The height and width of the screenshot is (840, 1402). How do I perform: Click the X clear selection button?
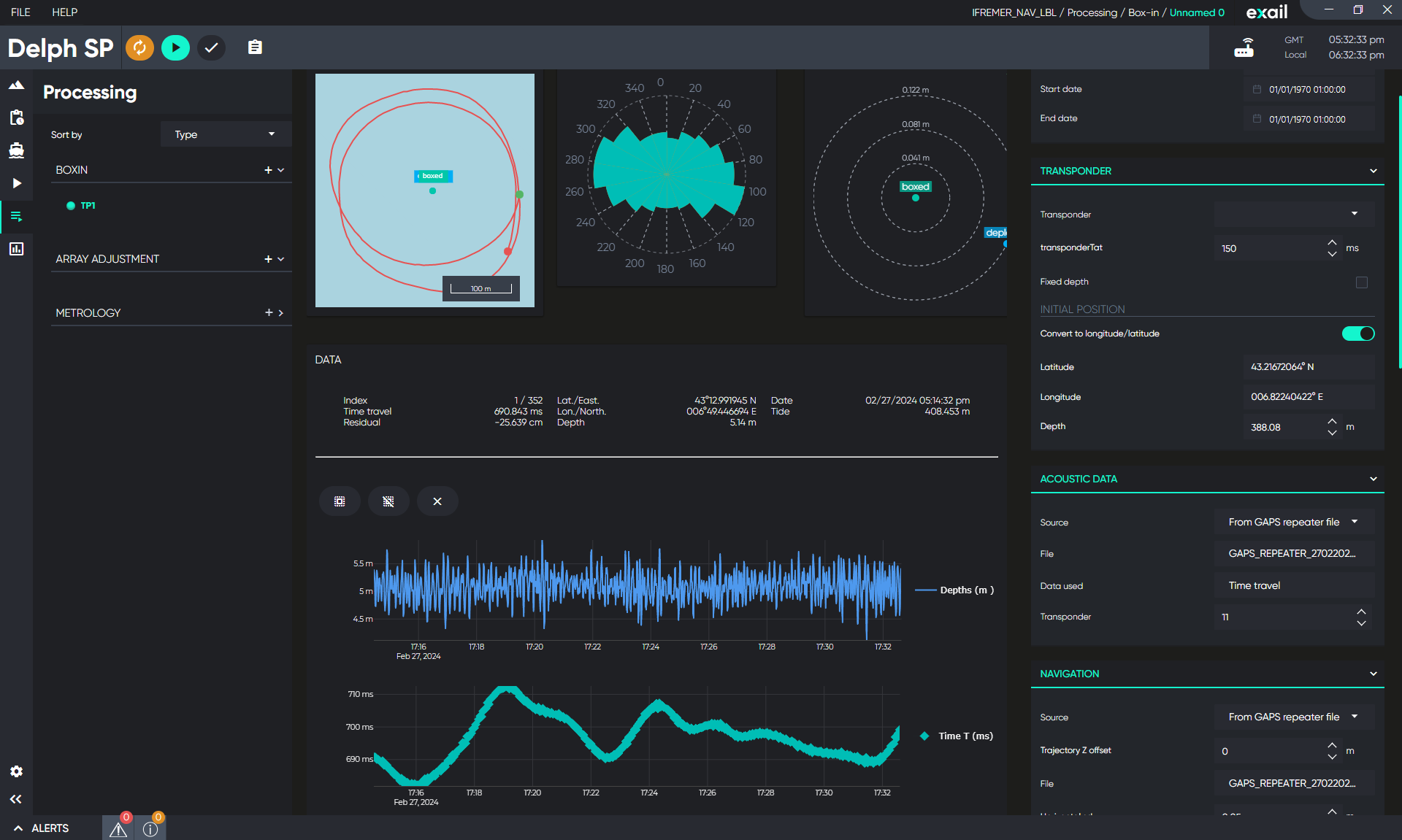(437, 501)
